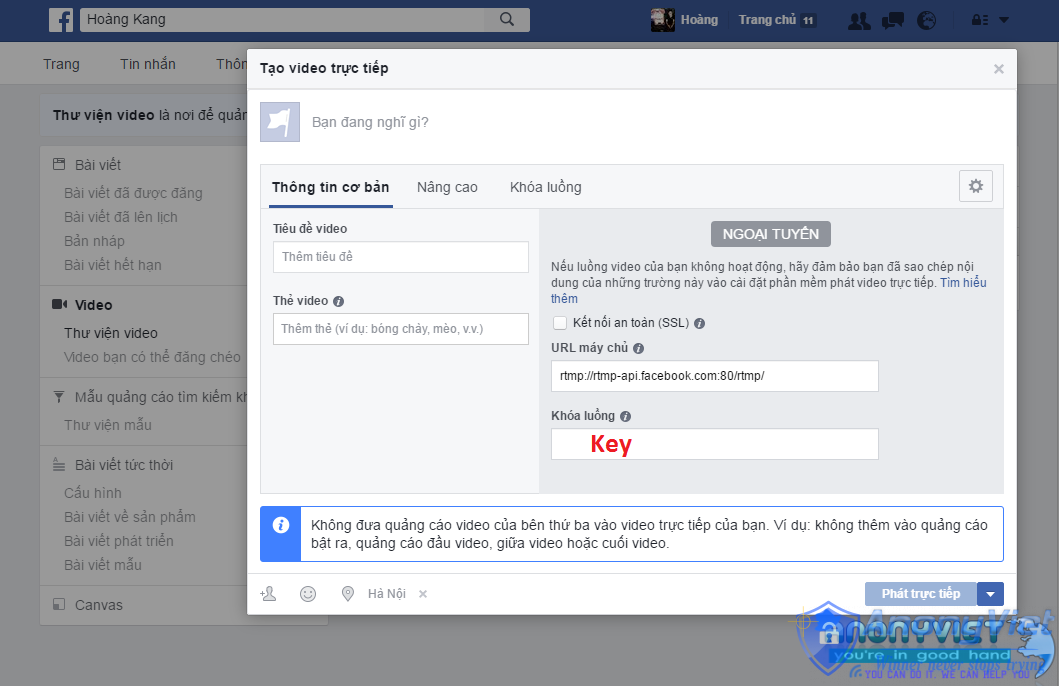Click the blue info notice icon
Viewport: 1059px width, 686px height.
click(281, 525)
